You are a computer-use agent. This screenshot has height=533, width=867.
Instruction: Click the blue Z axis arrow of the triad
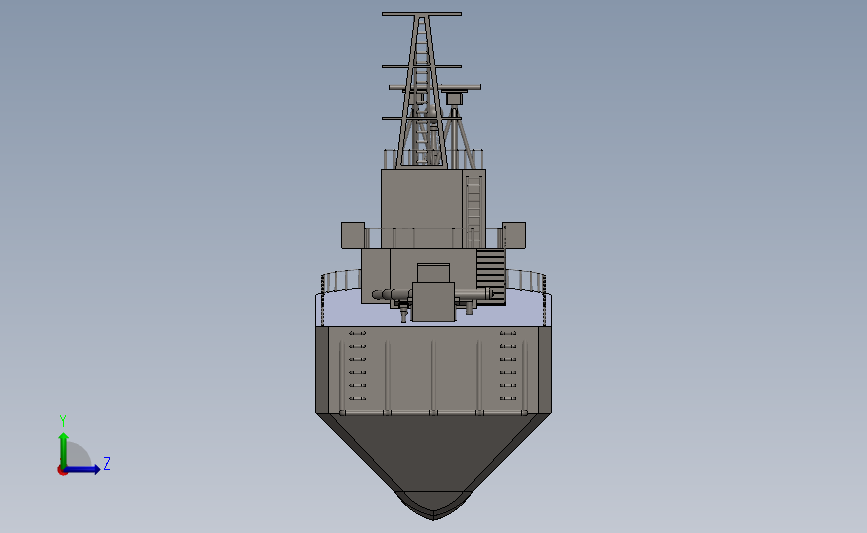click(x=82, y=469)
